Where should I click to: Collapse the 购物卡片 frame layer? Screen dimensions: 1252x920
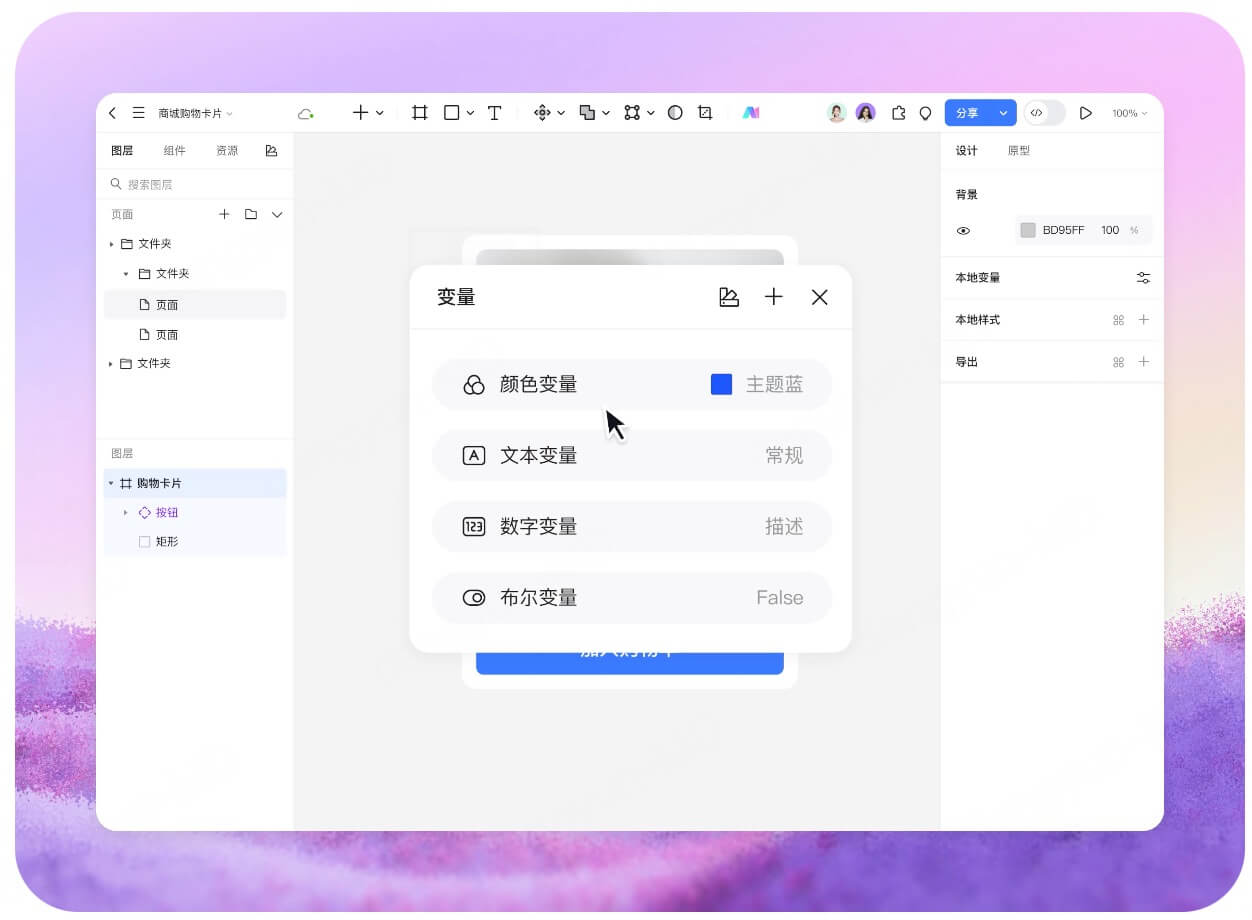pyautogui.click(x=111, y=484)
